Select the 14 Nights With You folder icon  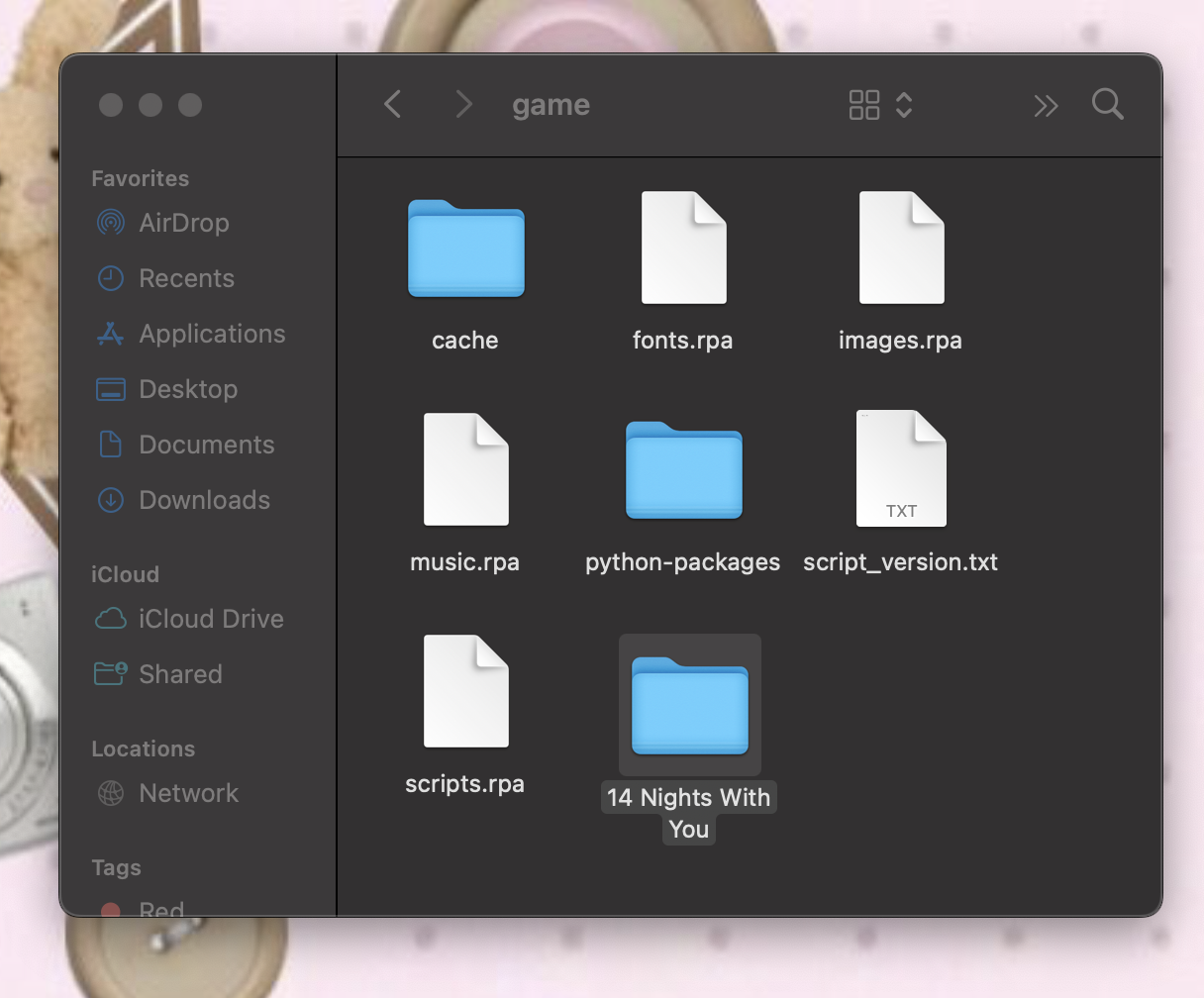690,706
